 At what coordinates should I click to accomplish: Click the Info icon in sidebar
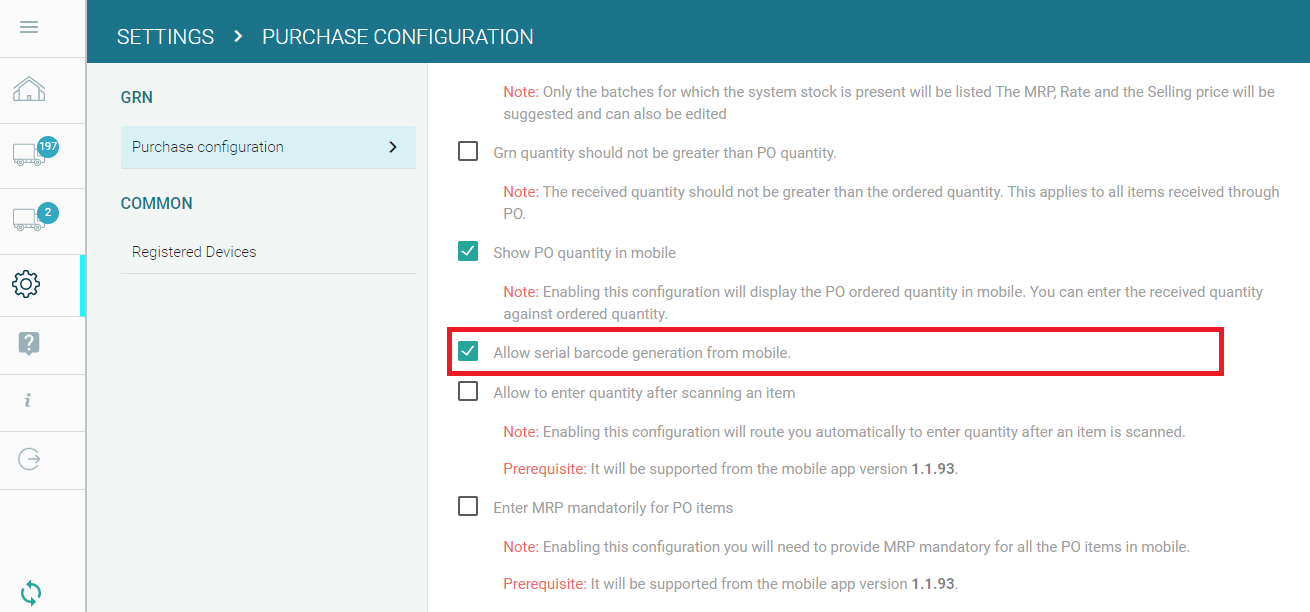coord(28,401)
